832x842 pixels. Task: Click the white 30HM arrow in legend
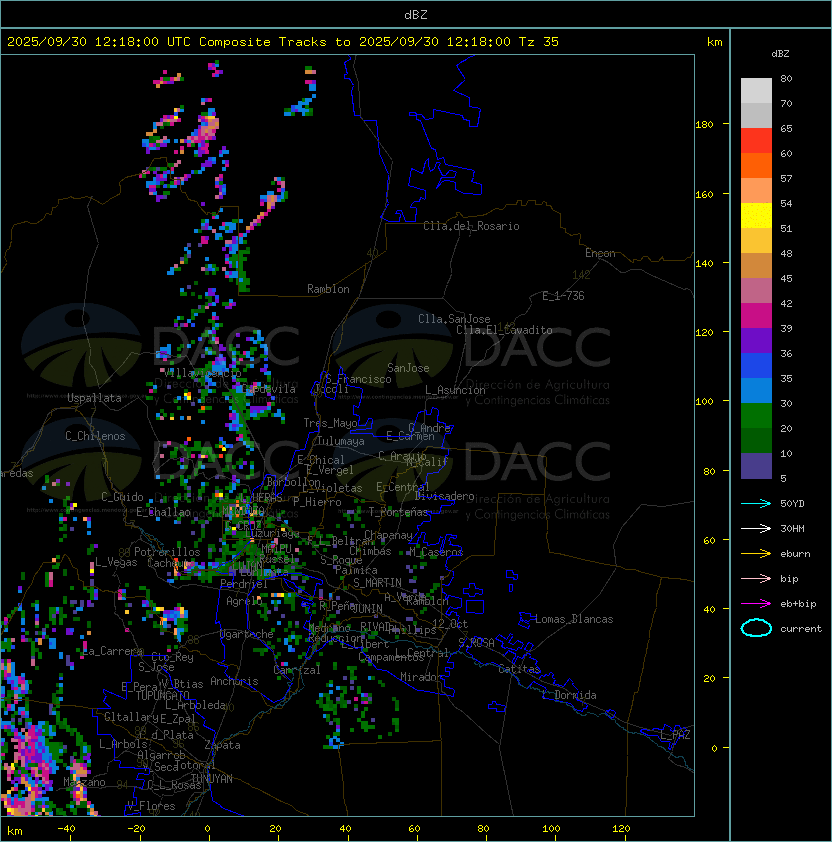756,528
